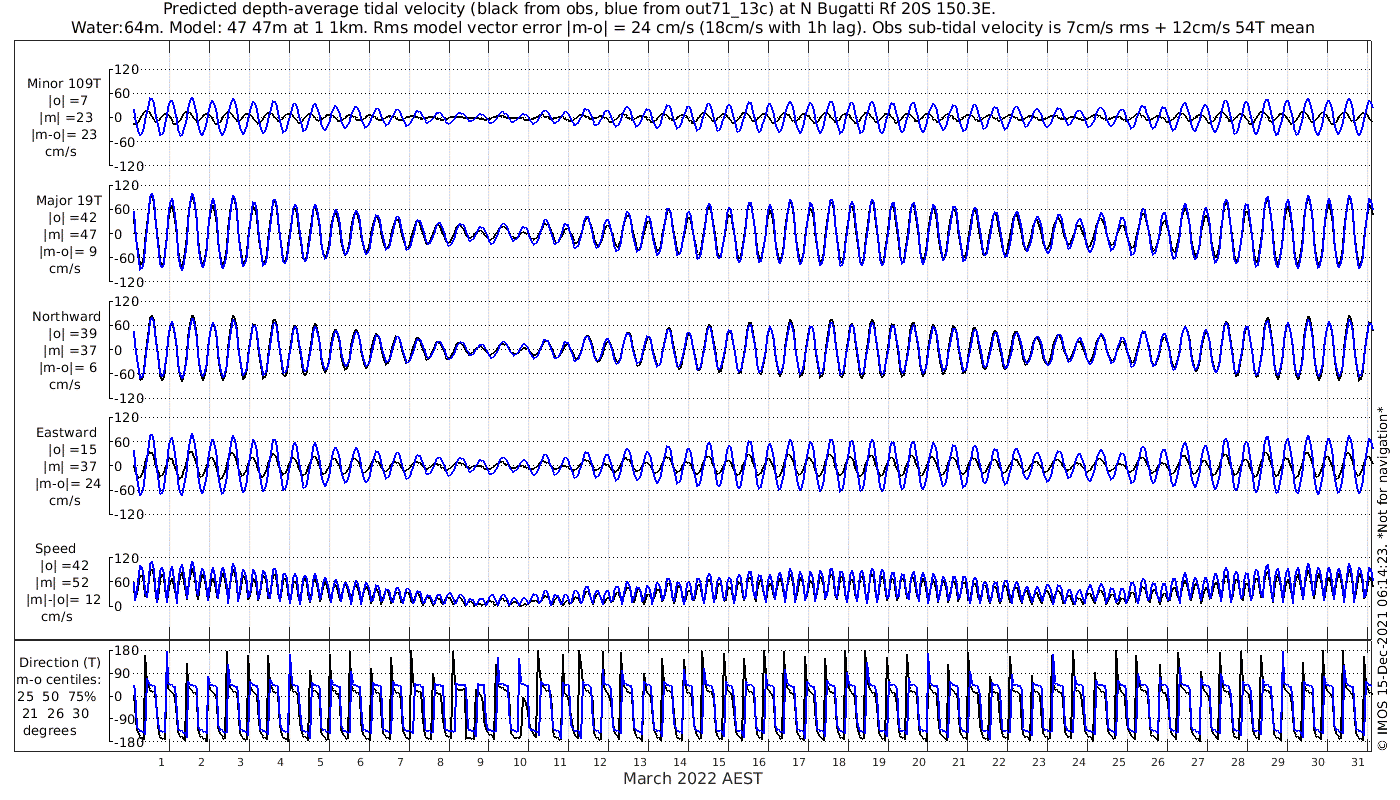Select the '|m-o|= 9' value
The height and width of the screenshot is (800, 1400).
tap(68, 252)
